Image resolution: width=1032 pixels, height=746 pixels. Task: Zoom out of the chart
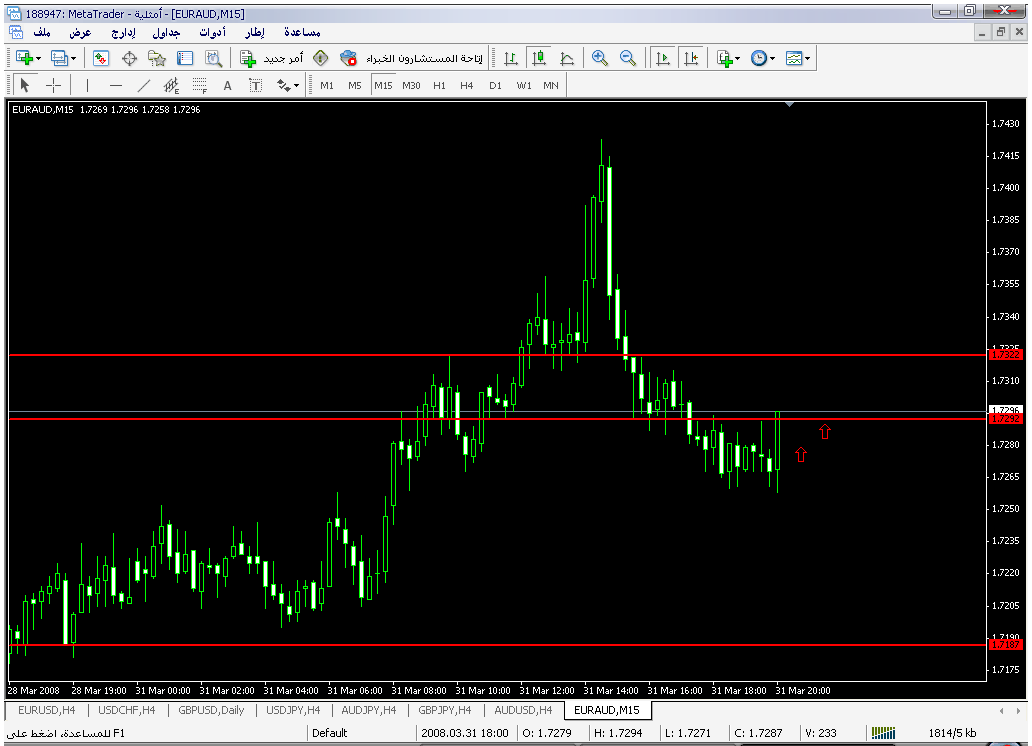[628, 59]
